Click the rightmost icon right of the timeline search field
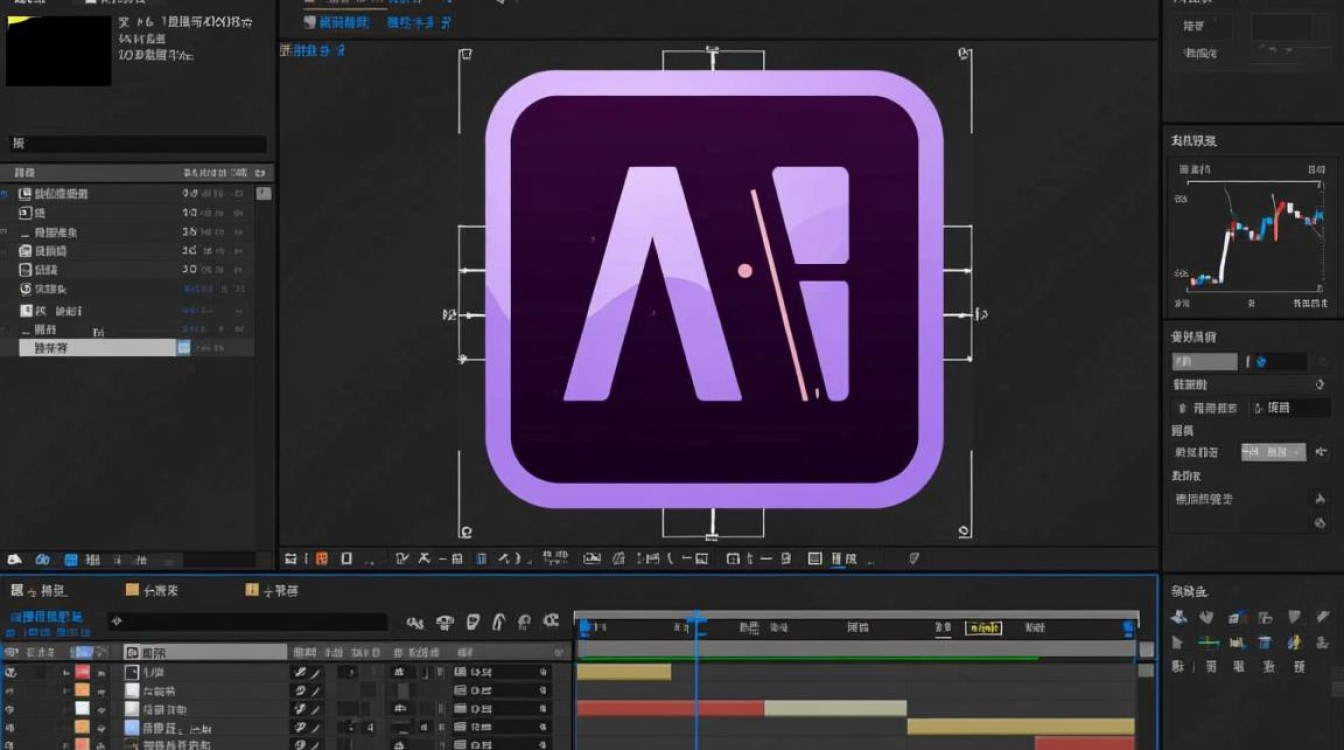Viewport: 1344px width, 750px height. tap(550, 622)
